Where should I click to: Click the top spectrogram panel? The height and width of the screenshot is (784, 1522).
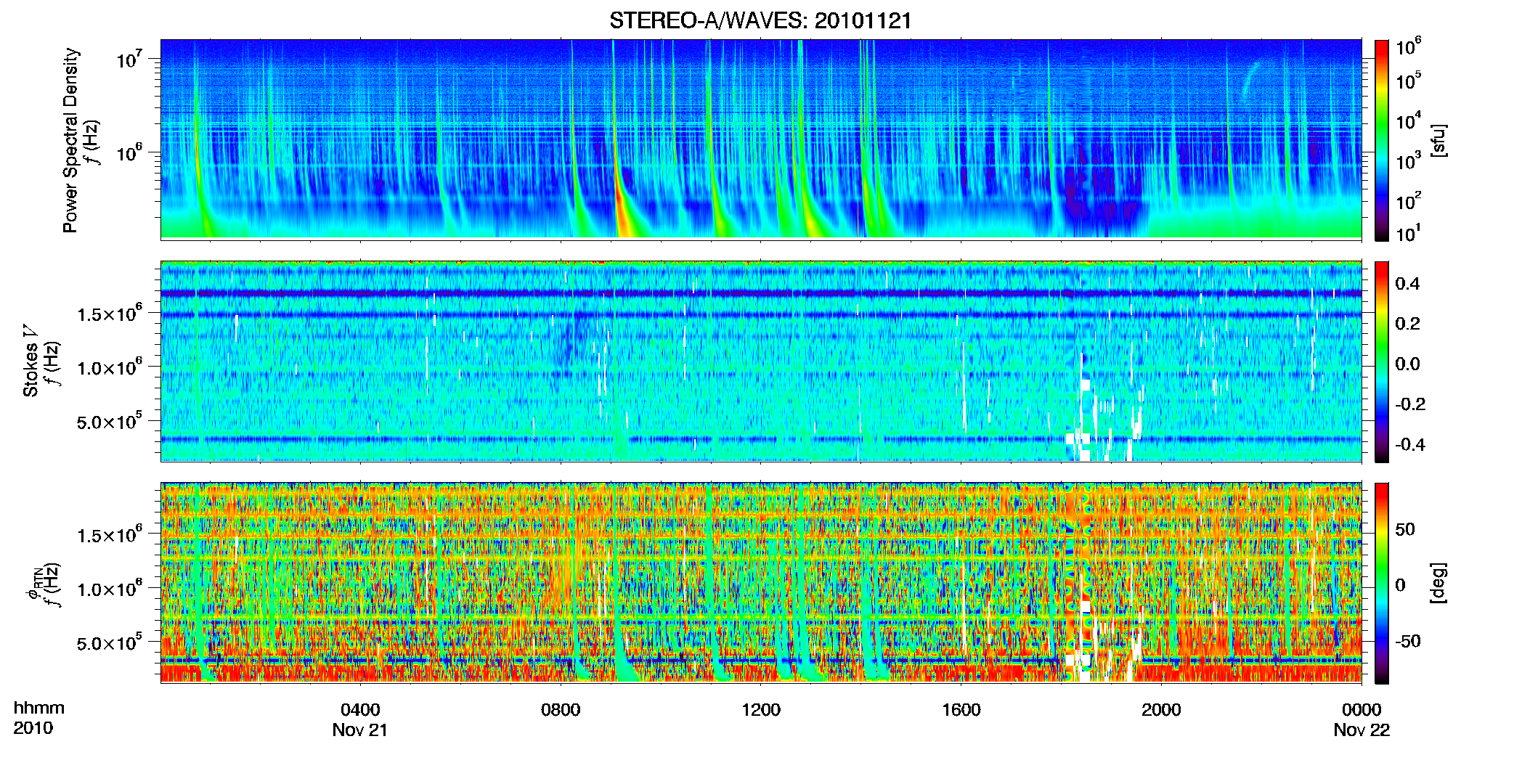[761, 139]
